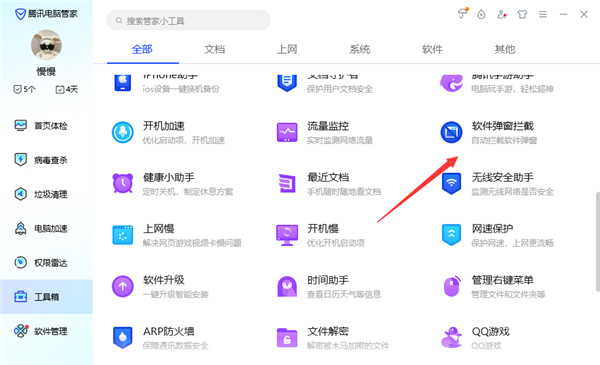Open the 软件弹窗拦截 popup blocker icon

[452, 132]
